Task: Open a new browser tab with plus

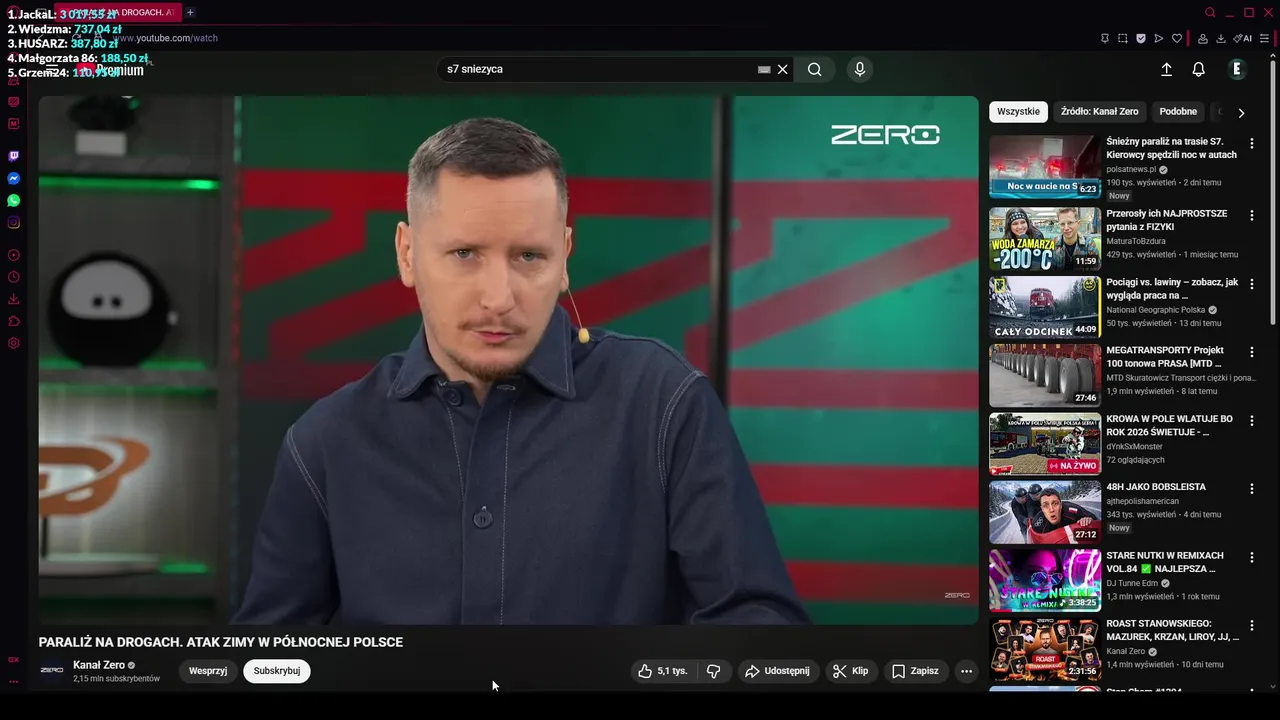Action: coord(190,12)
